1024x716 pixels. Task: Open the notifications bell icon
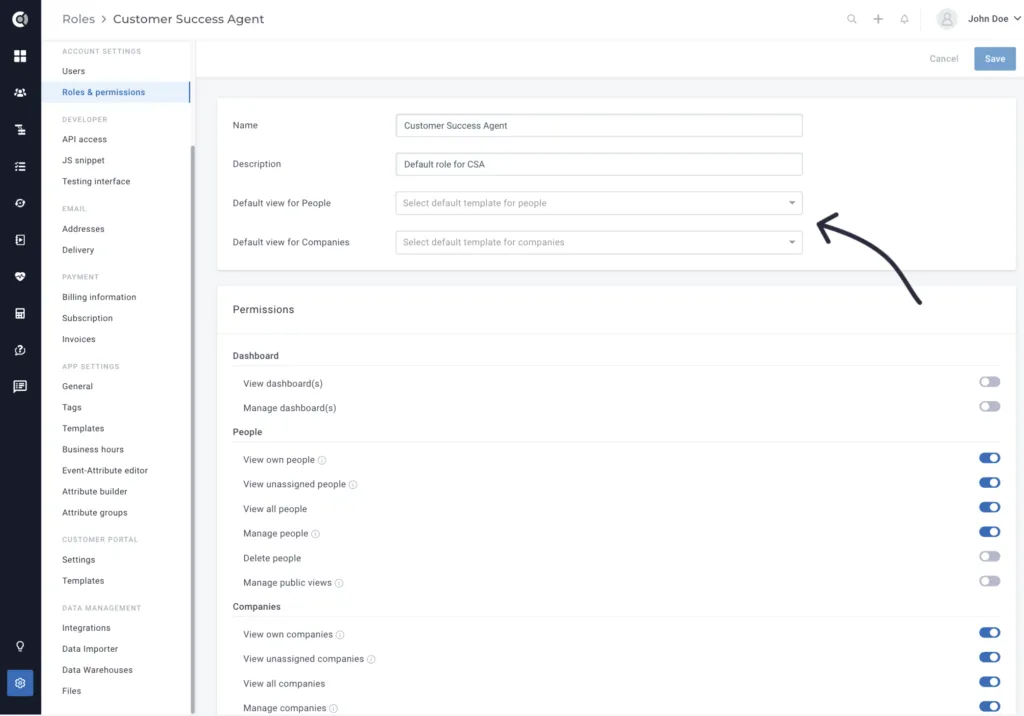(x=904, y=19)
